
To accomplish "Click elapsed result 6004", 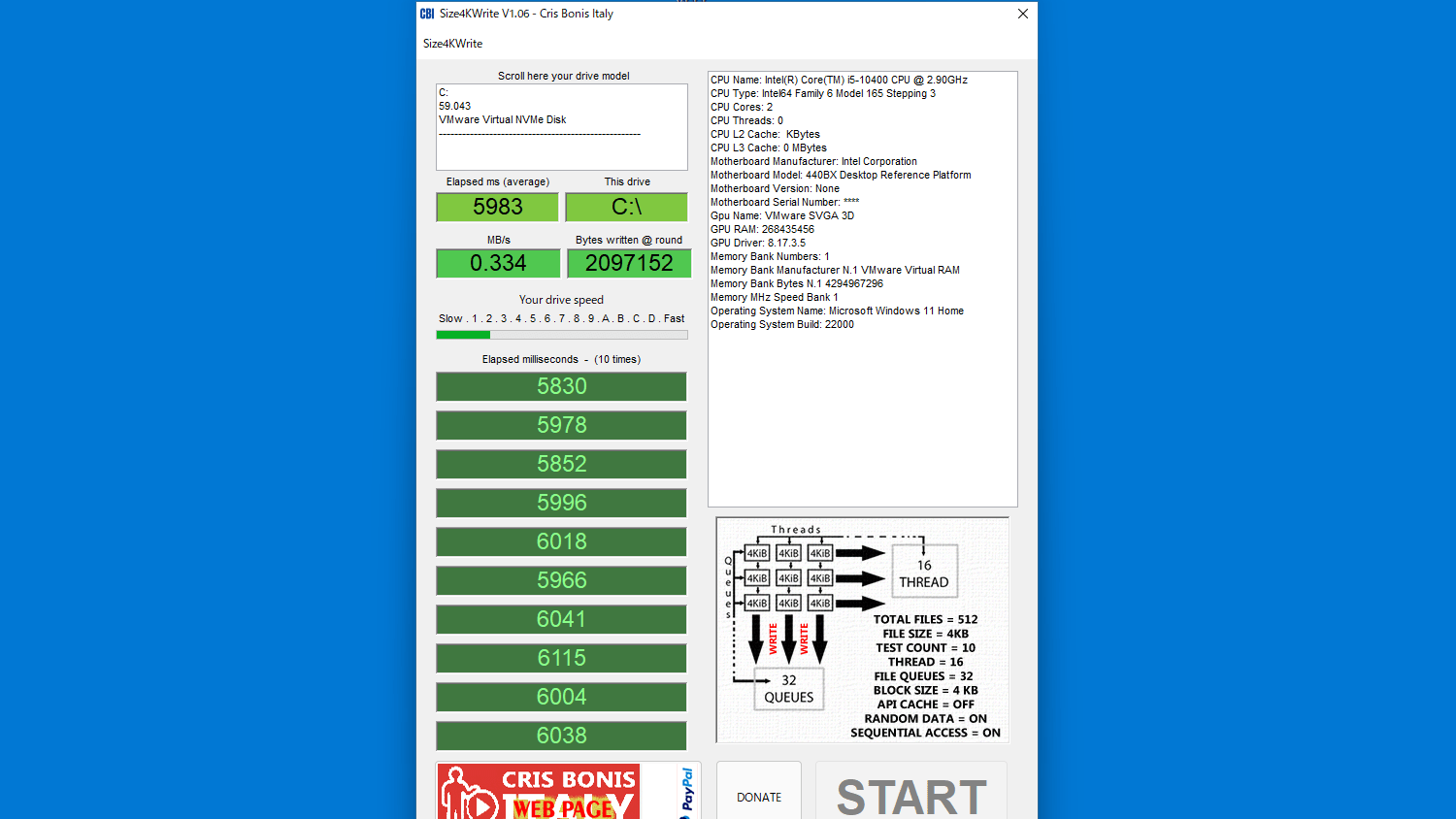I will 561,697.
